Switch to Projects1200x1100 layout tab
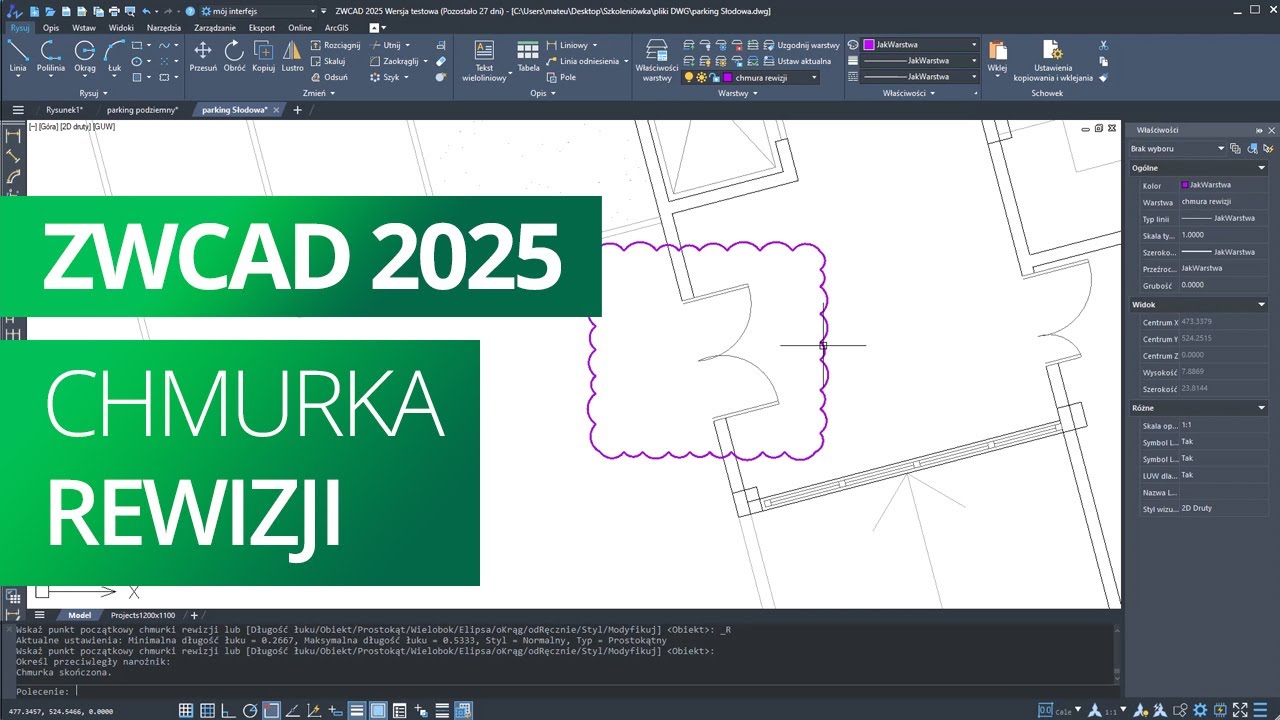Viewport: 1280px width, 720px height. click(x=143, y=615)
